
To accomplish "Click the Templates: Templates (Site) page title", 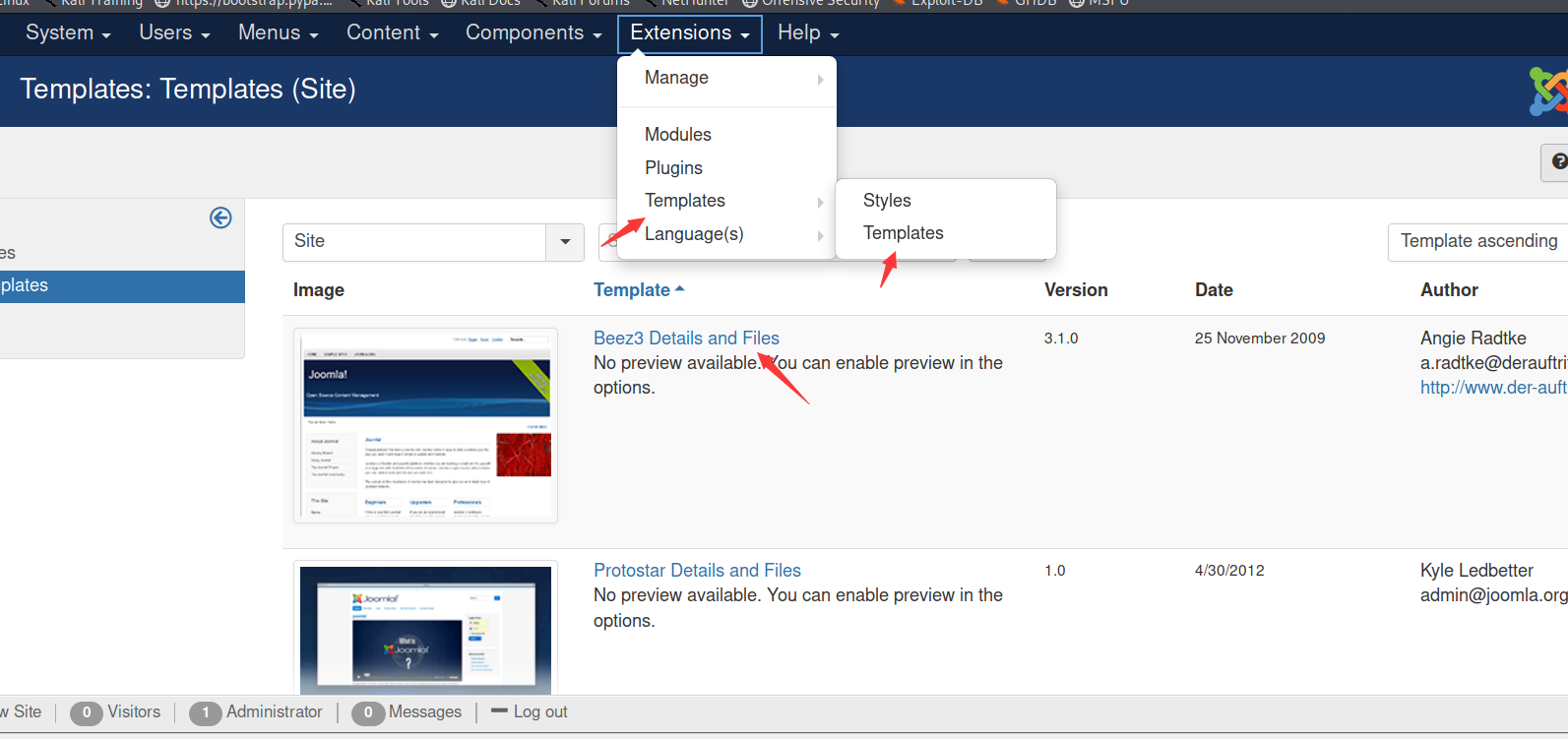I will point(188,90).
